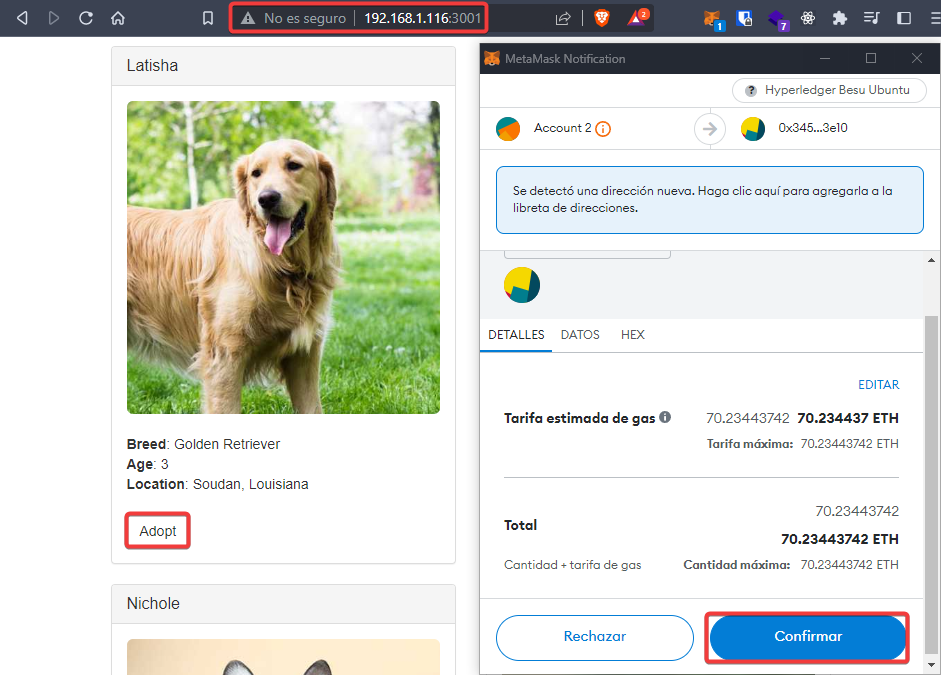Click the Brave Rewards triangle icon
The width and height of the screenshot is (941, 675).
coord(636,18)
